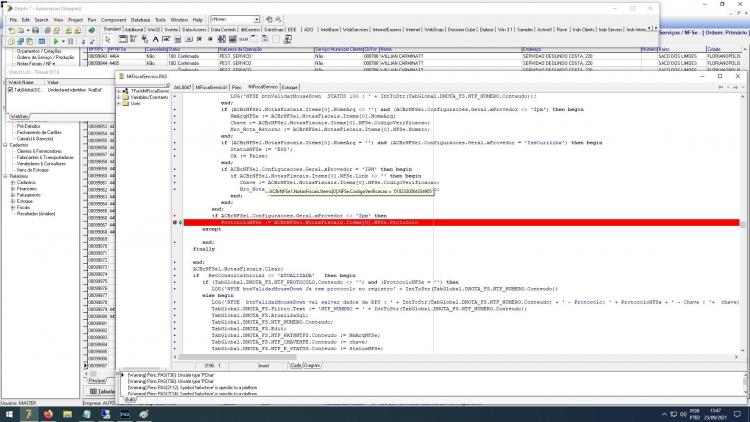Open the desktop '<None>' combo box dropdown

click(256, 19)
